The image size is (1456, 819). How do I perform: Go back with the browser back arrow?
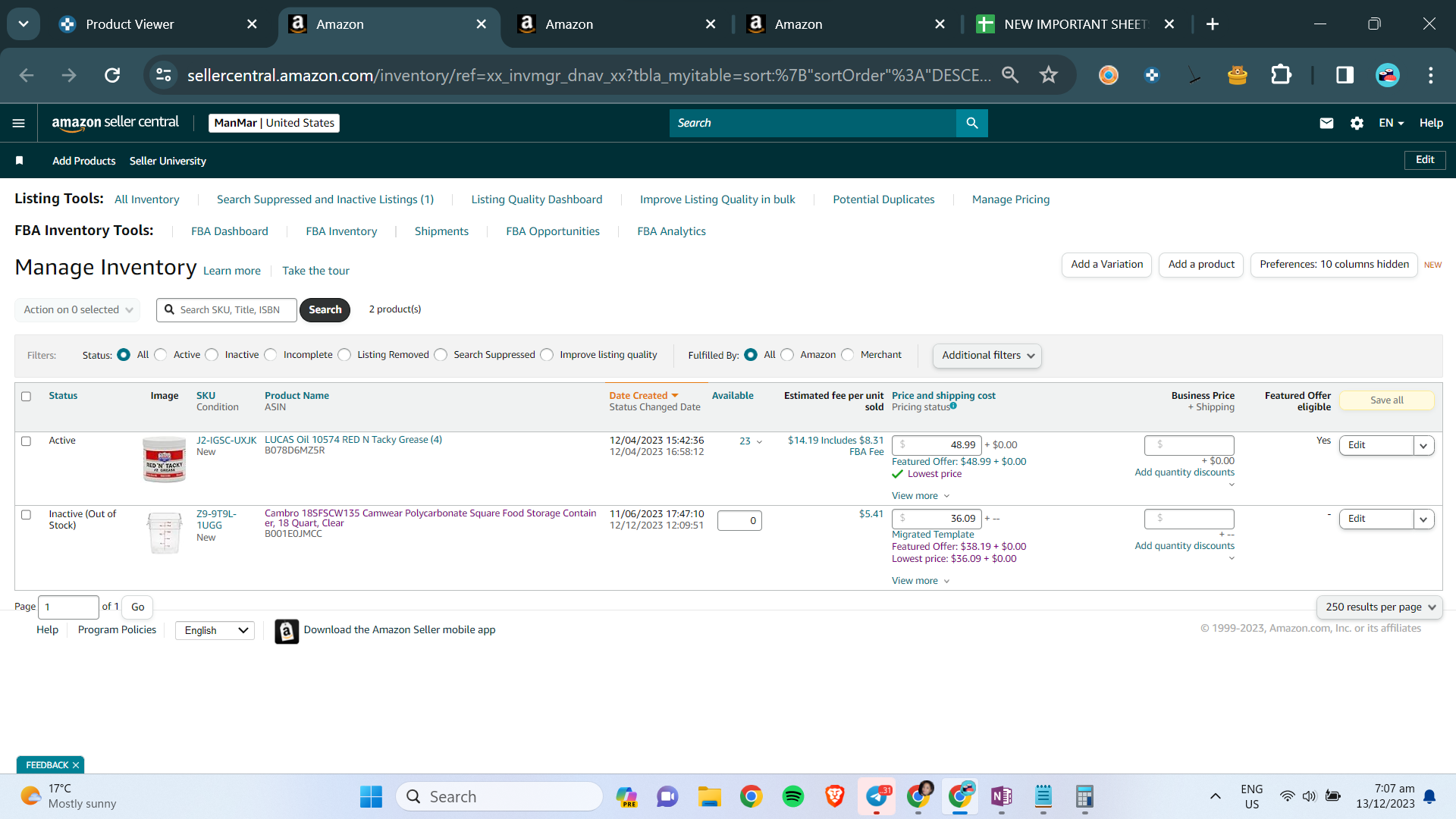pos(27,75)
